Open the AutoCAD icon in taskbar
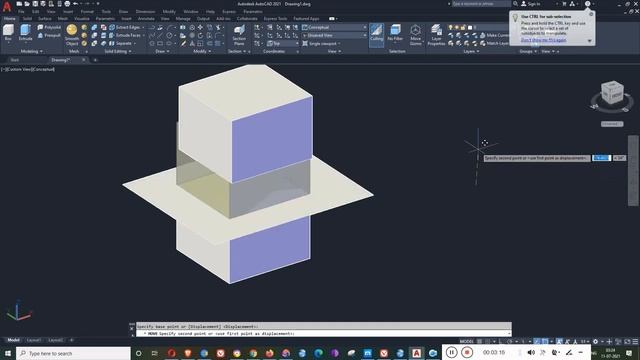640x360 pixels. coord(416,353)
